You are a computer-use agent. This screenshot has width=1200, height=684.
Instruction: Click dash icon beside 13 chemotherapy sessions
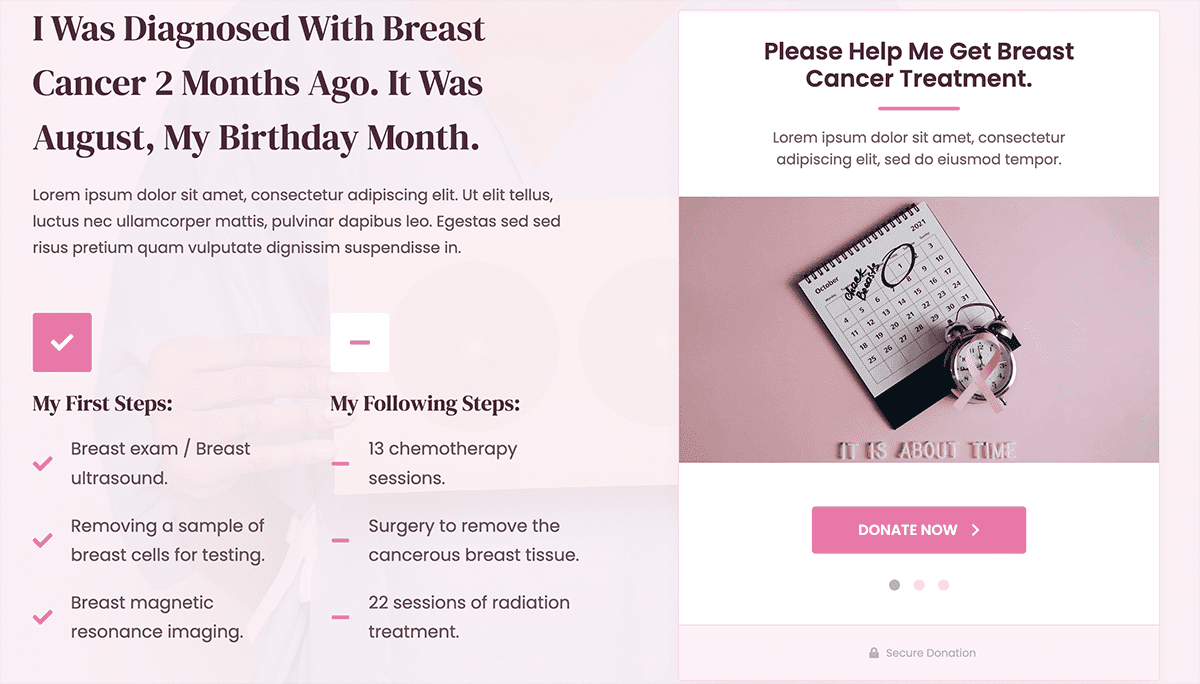340,464
